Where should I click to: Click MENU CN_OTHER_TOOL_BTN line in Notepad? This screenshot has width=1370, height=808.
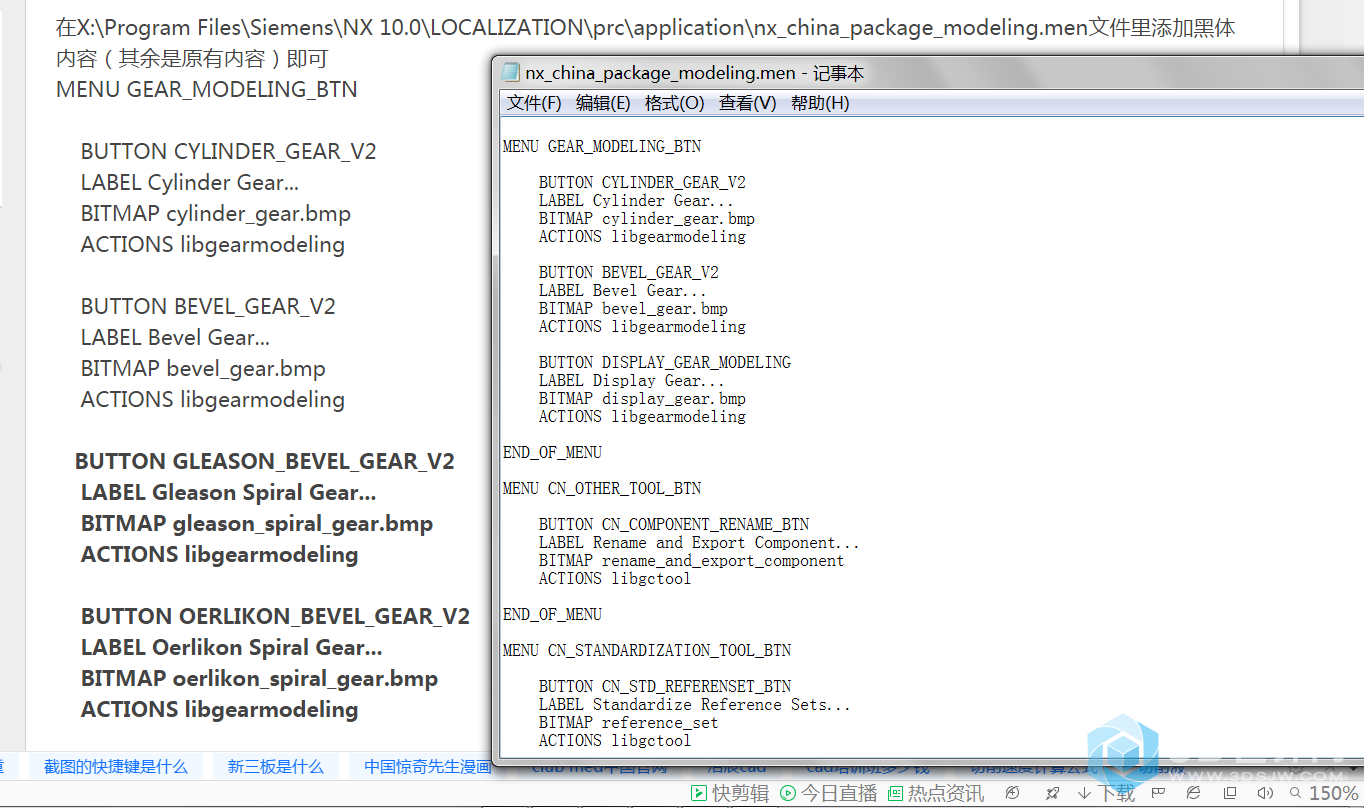(x=602, y=488)
